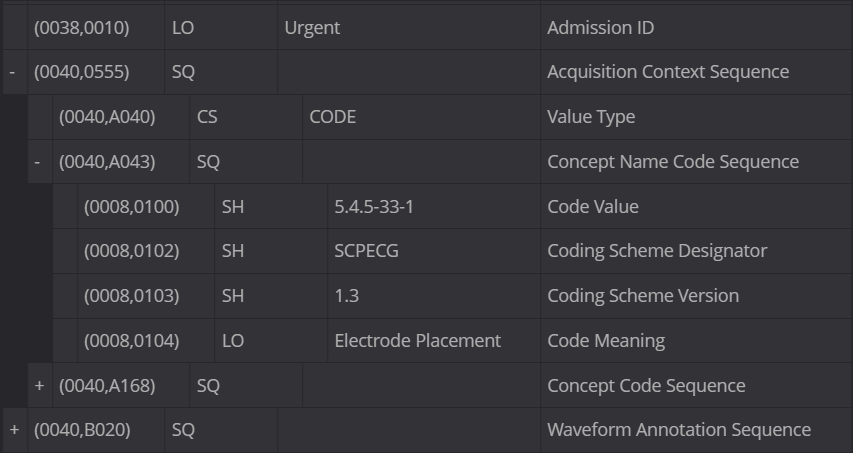Click the Electrode Placement value cell
The width and height of the screenshot is (853, 453).
click(434, 340)
